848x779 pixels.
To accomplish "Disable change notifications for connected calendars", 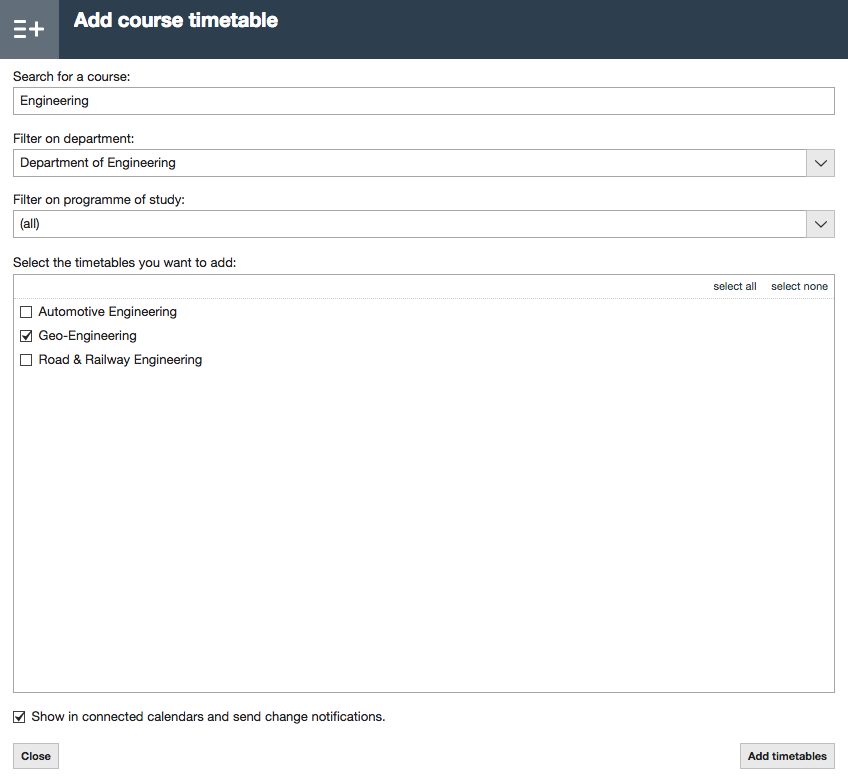I will click(x=18, y=716).
